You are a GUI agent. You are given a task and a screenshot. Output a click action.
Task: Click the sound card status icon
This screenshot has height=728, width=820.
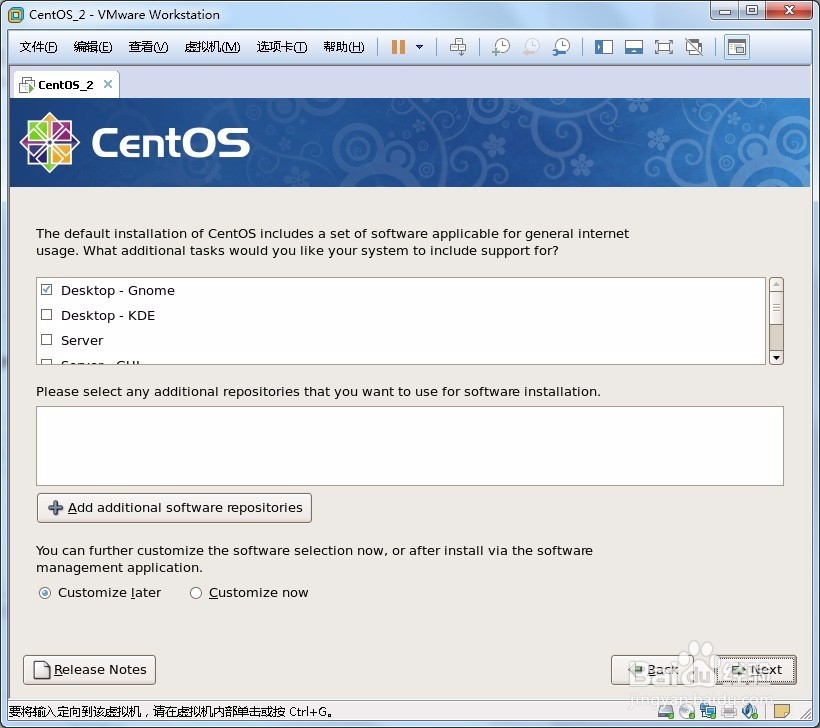749,711
